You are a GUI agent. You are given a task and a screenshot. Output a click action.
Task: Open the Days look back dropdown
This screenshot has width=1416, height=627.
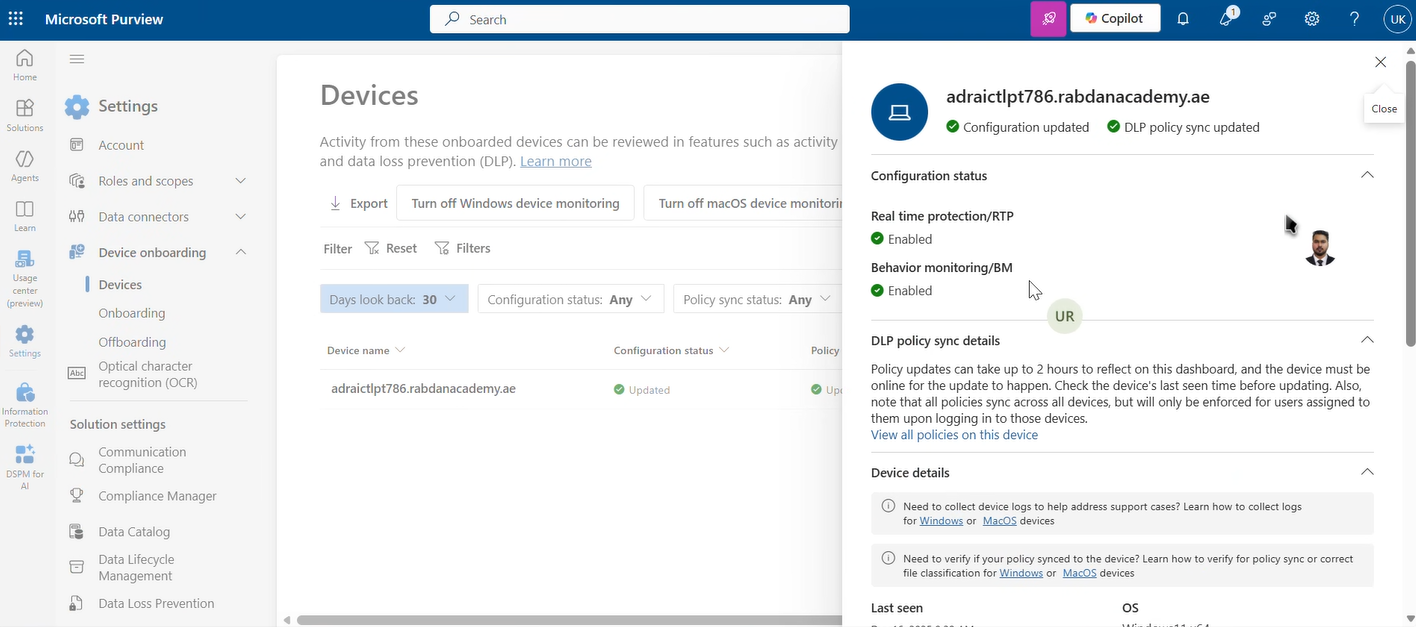(393, 298)
